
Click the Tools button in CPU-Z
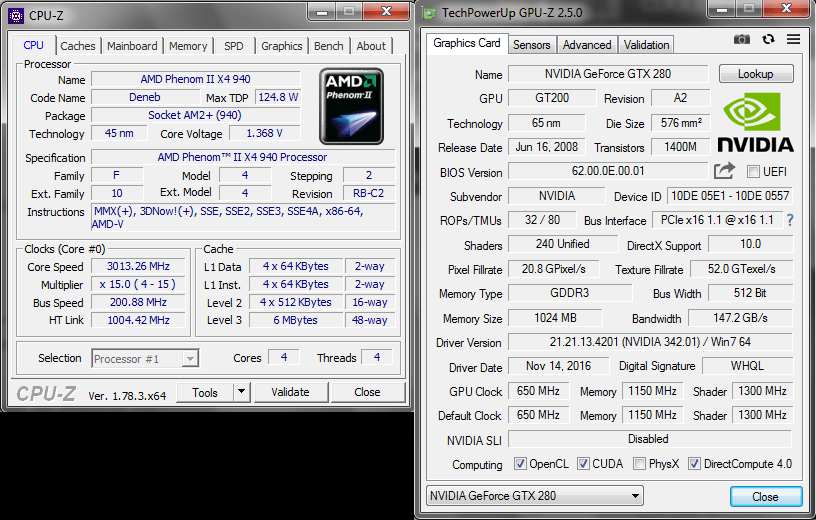(x=205, y=392)
